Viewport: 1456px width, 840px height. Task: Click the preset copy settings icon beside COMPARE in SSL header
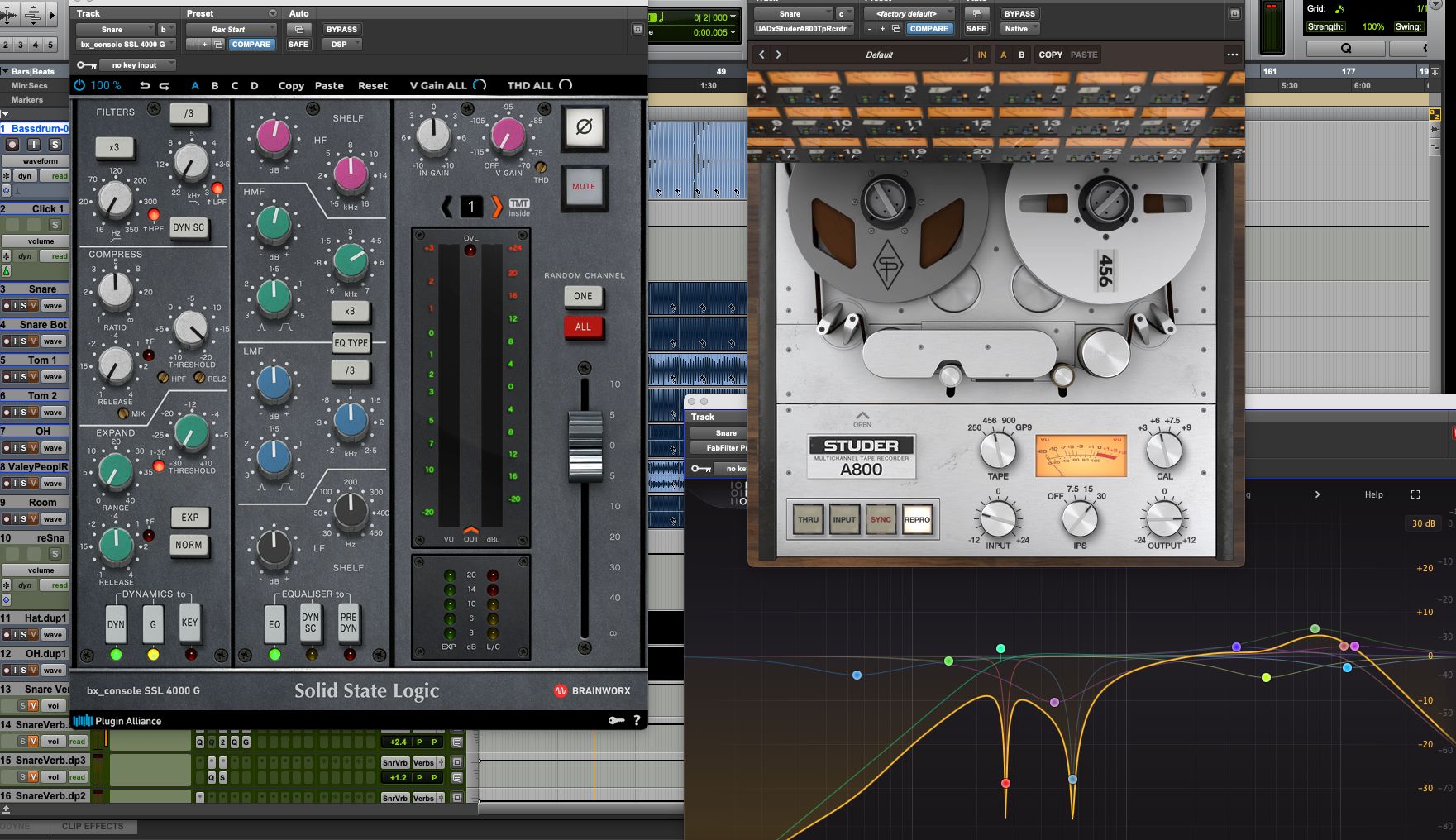[x=218, y=45]
